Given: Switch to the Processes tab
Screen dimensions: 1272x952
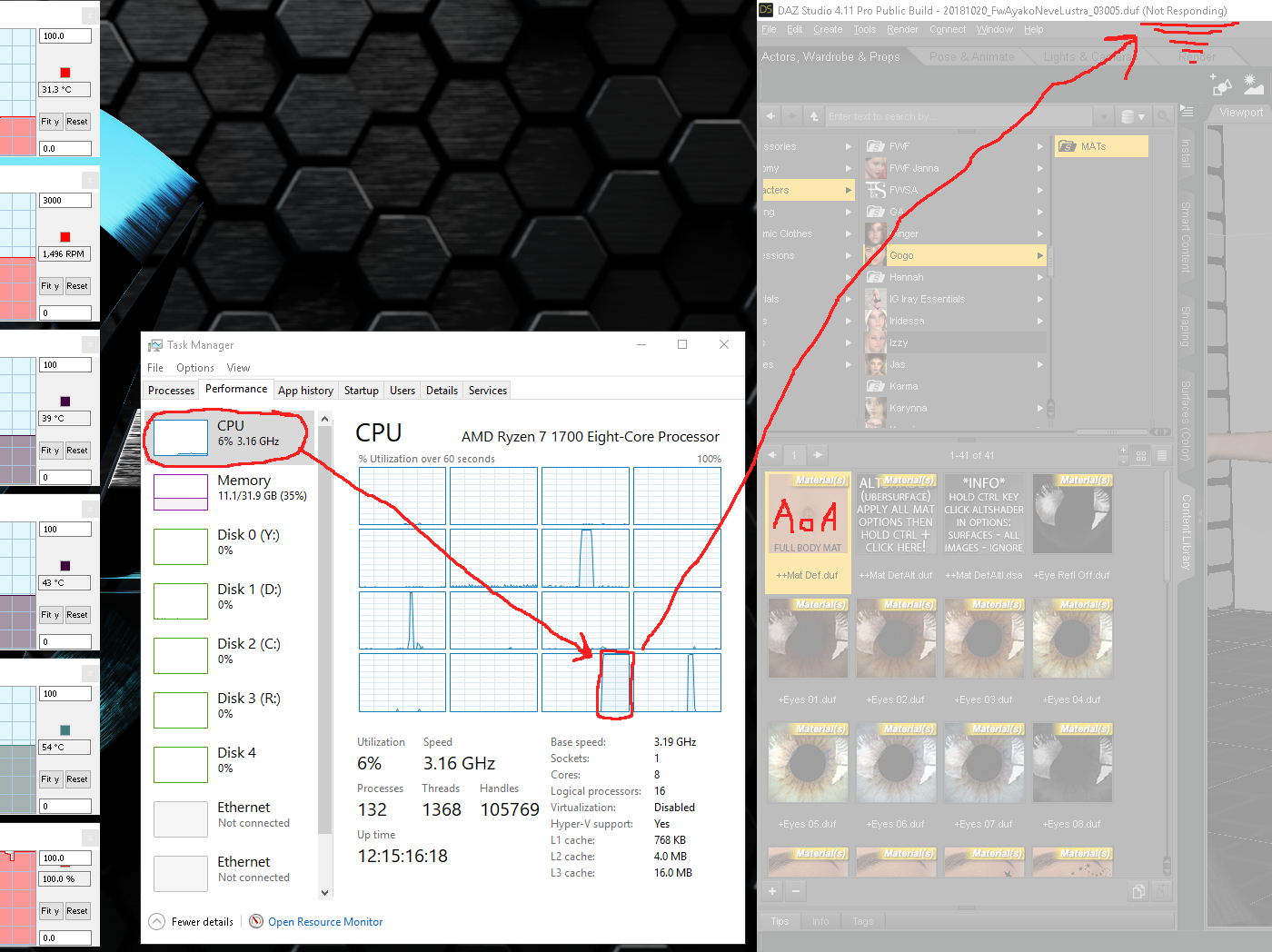Looking at the screenshot, I should 172,391.
